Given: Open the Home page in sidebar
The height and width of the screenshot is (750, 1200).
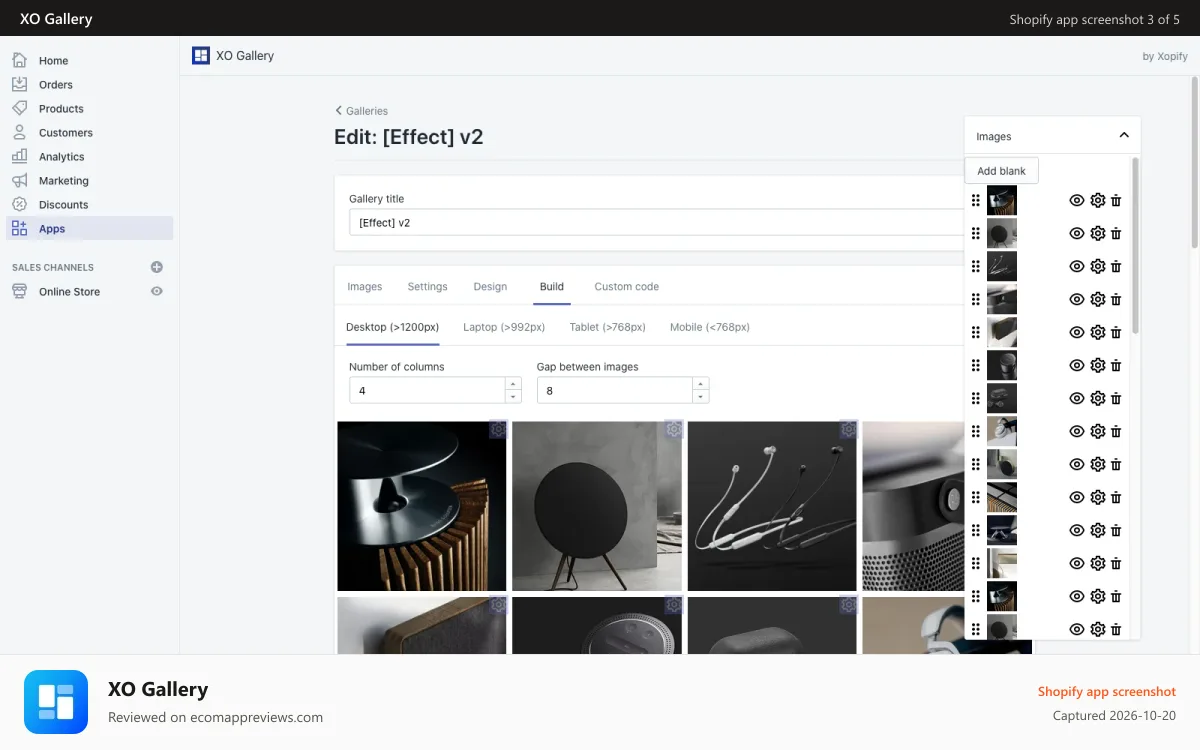Looking at the screenshot, I should (53, 61).
